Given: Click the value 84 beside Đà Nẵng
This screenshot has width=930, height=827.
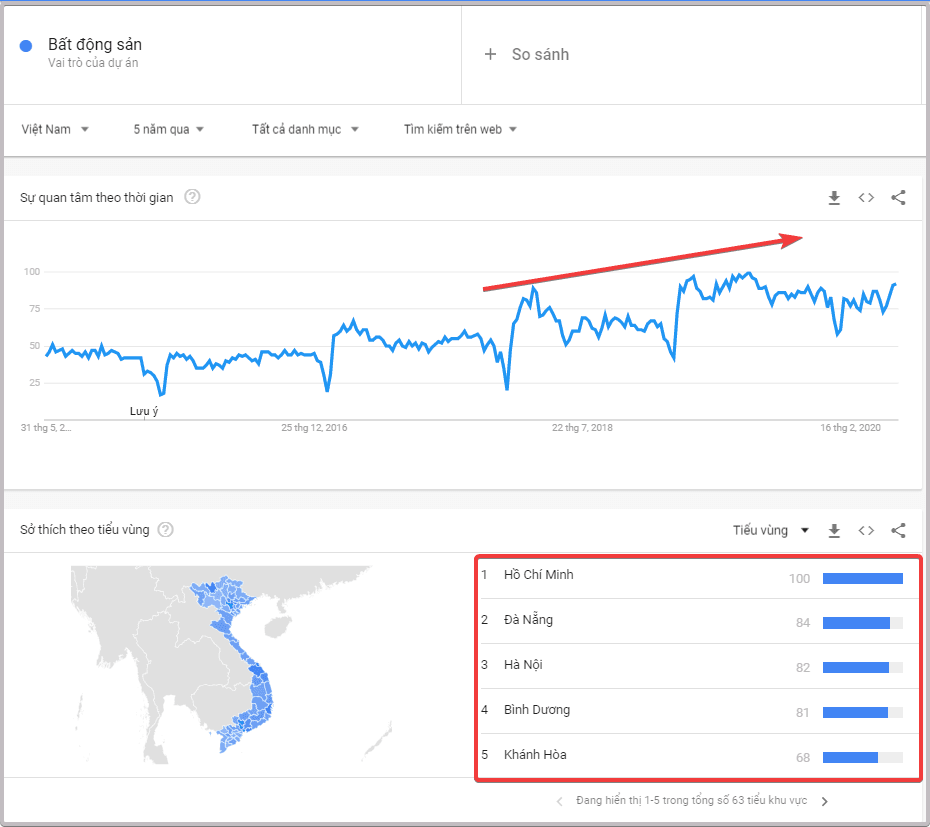Looking at the screenshot, I should [x=803, y=623].
